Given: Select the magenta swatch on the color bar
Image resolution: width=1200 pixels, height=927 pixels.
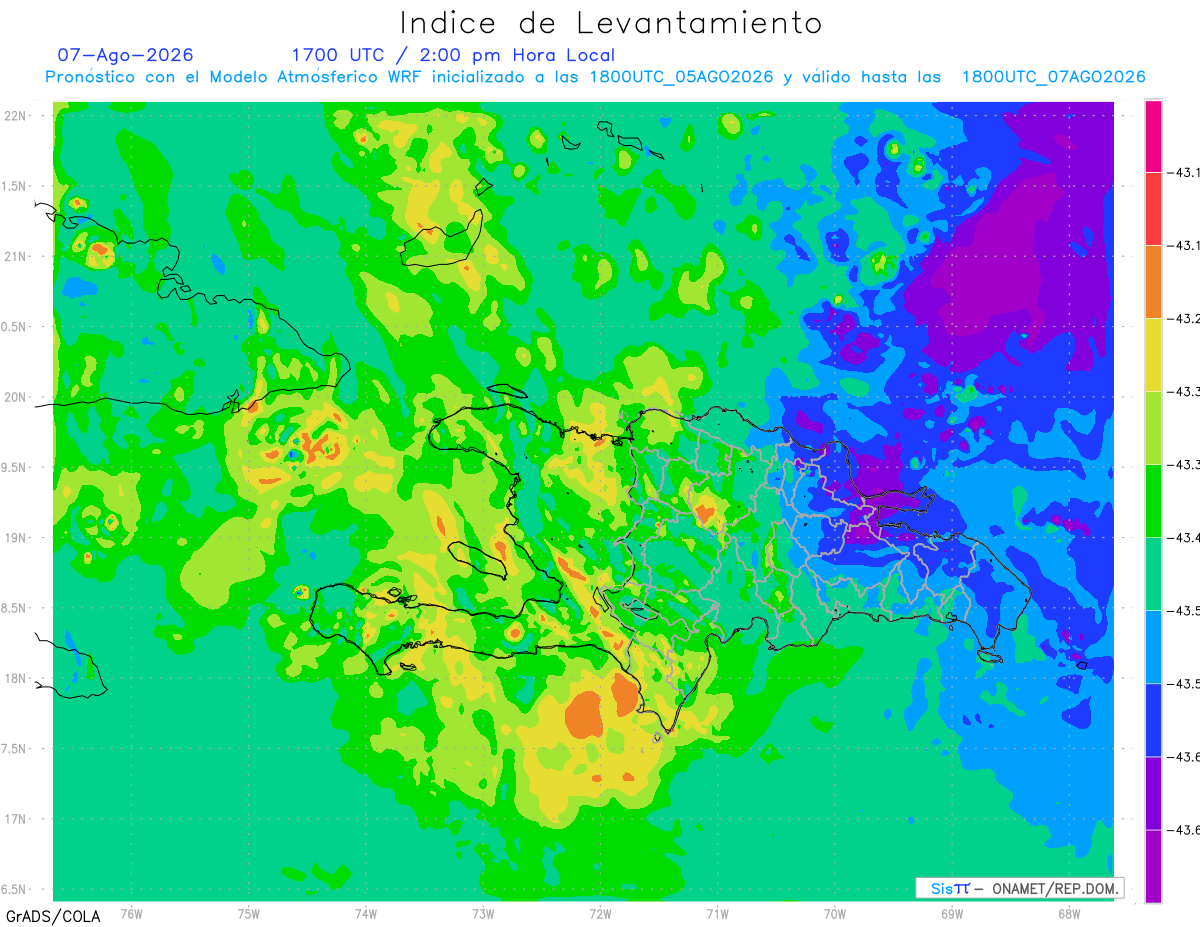Looking at the screenshot, I should pos(1153,136).
